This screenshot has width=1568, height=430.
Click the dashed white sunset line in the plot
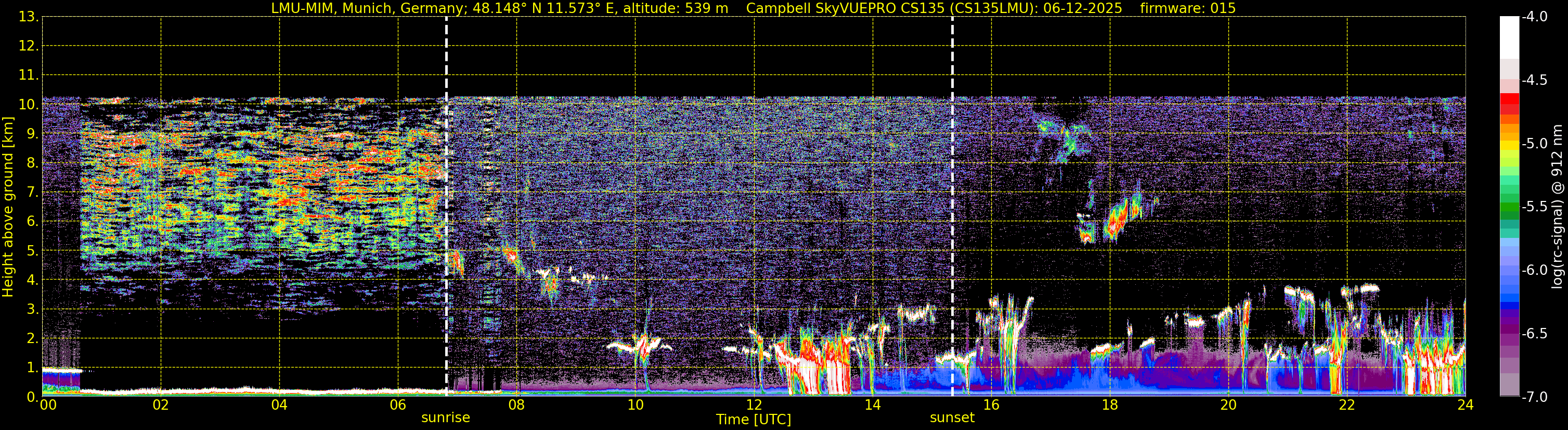(952, 207)
